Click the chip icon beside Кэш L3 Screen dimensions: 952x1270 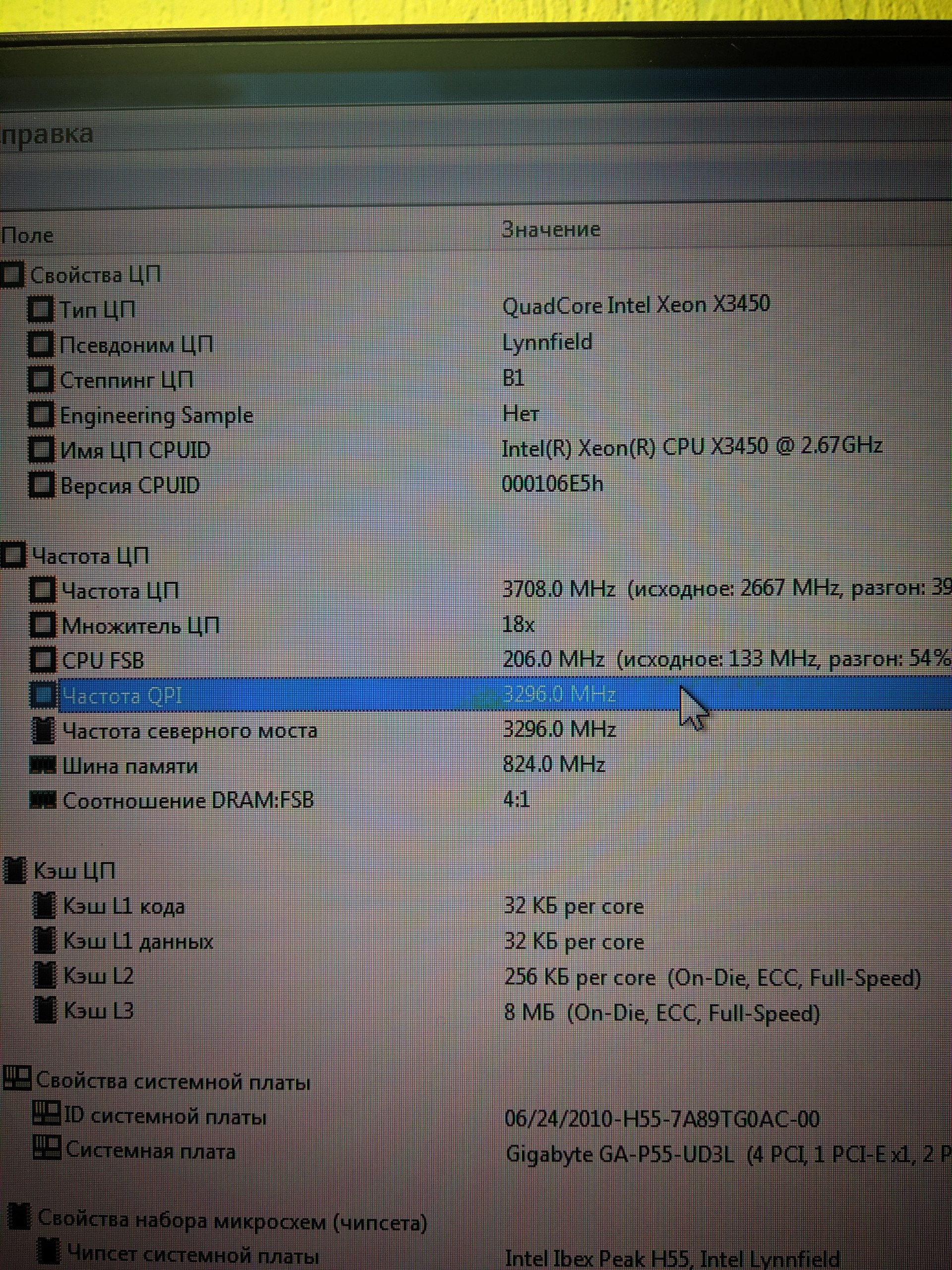(45, 1011)
